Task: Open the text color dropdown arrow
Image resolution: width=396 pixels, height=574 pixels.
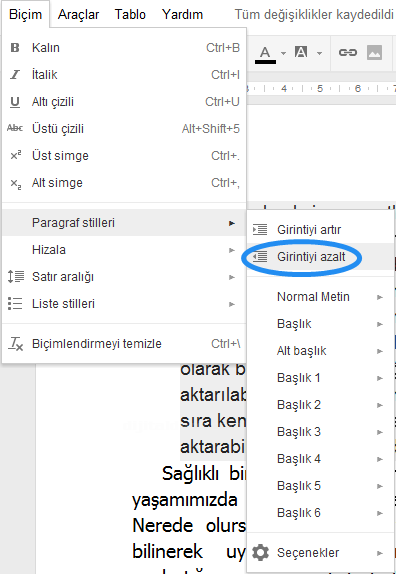Action: tap(283, 53)
